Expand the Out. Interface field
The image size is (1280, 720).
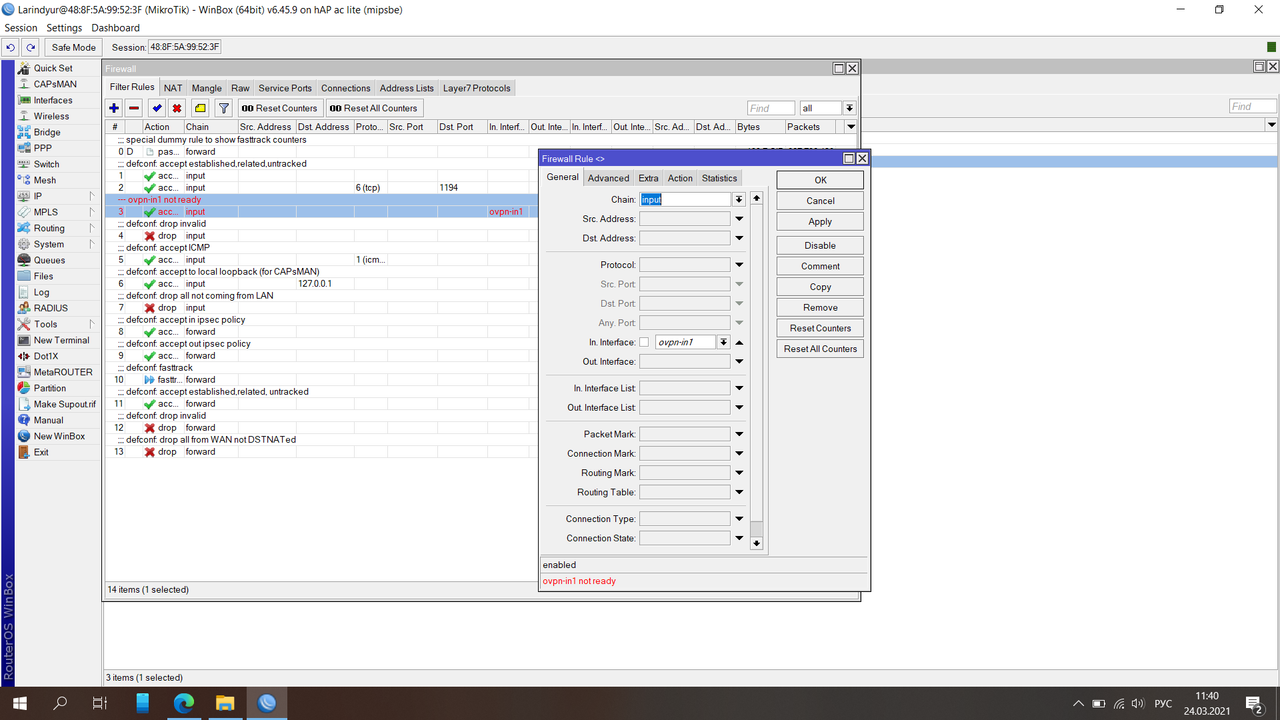[739, 362]
